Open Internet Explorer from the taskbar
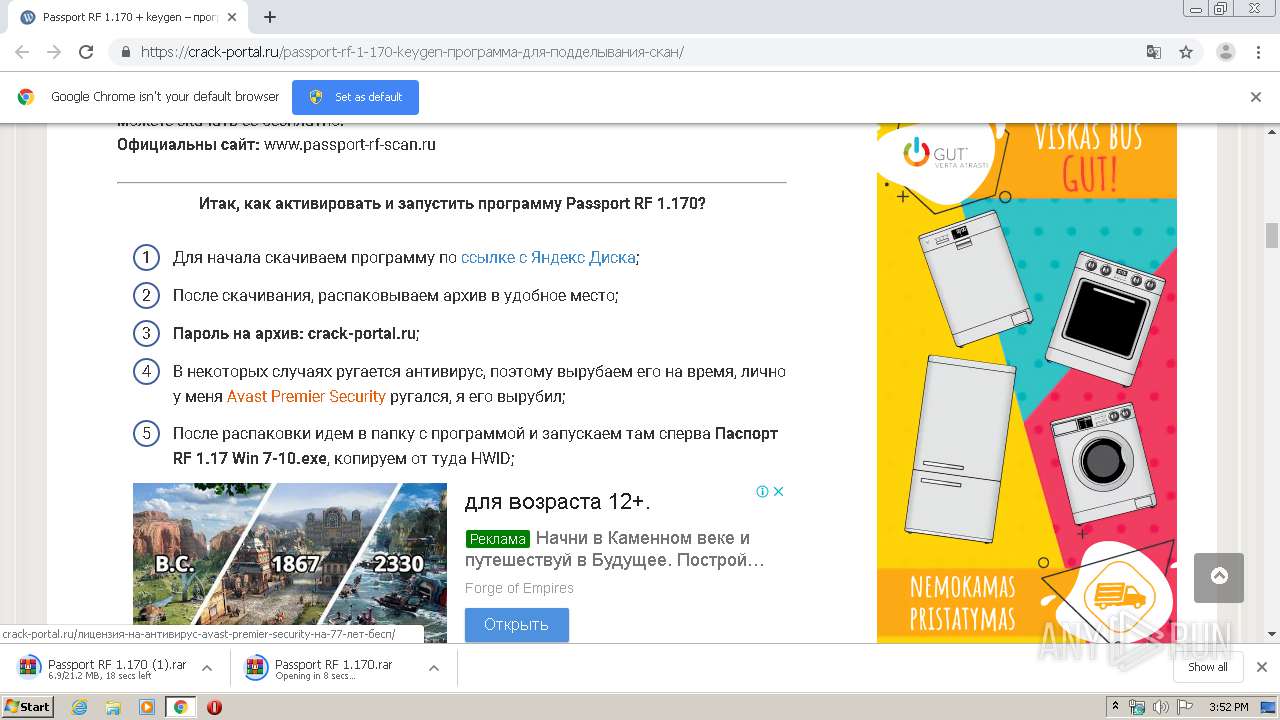This screenshot has height=720, width=1280. 80,707
